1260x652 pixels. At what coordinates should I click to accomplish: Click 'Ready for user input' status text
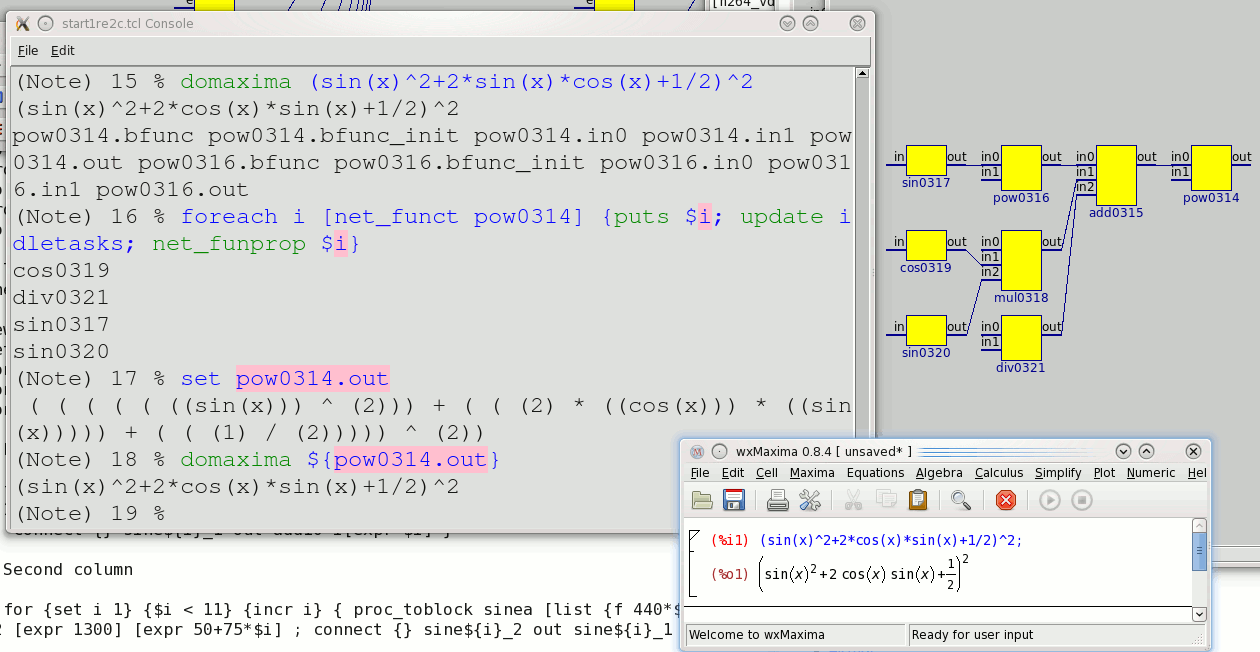coord(972,634)
